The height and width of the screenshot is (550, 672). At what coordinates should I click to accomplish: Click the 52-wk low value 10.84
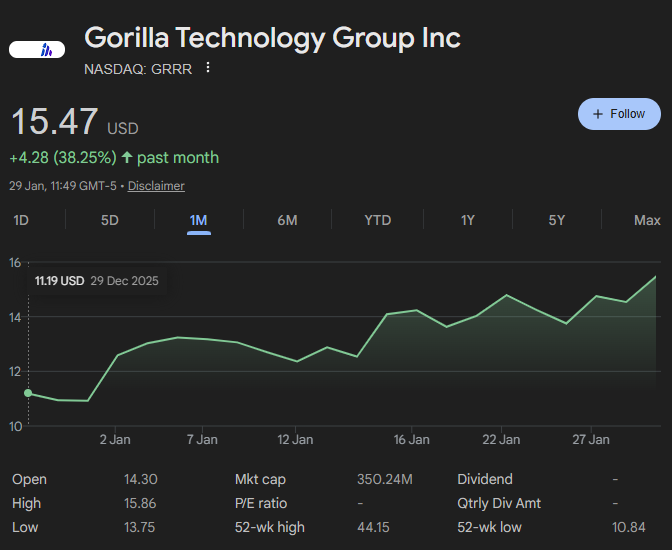click(629, 527)
